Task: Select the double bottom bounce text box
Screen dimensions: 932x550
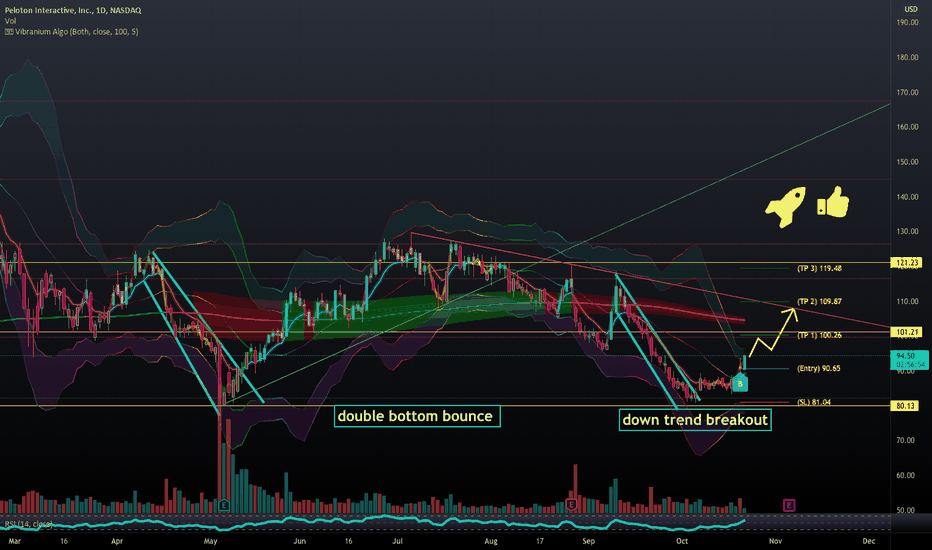Action: [x=417, y=416]
